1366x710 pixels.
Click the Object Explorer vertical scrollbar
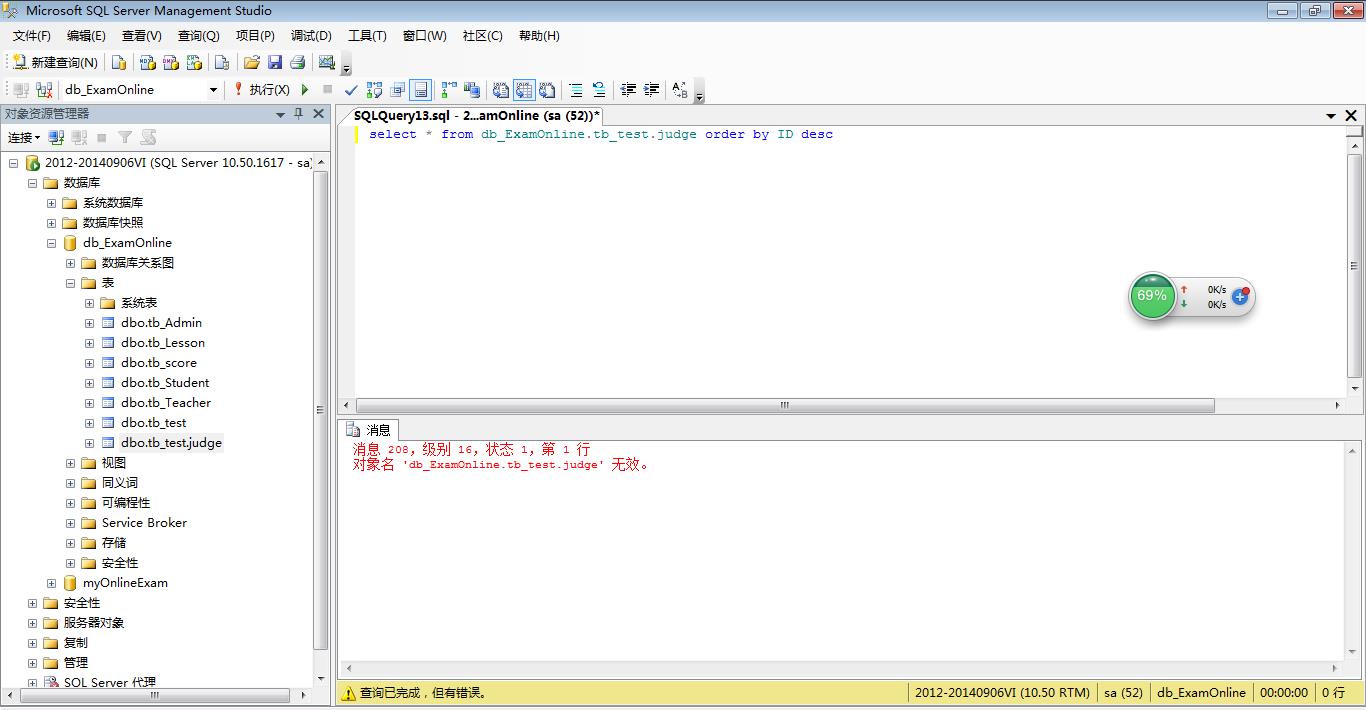(320, 410)
